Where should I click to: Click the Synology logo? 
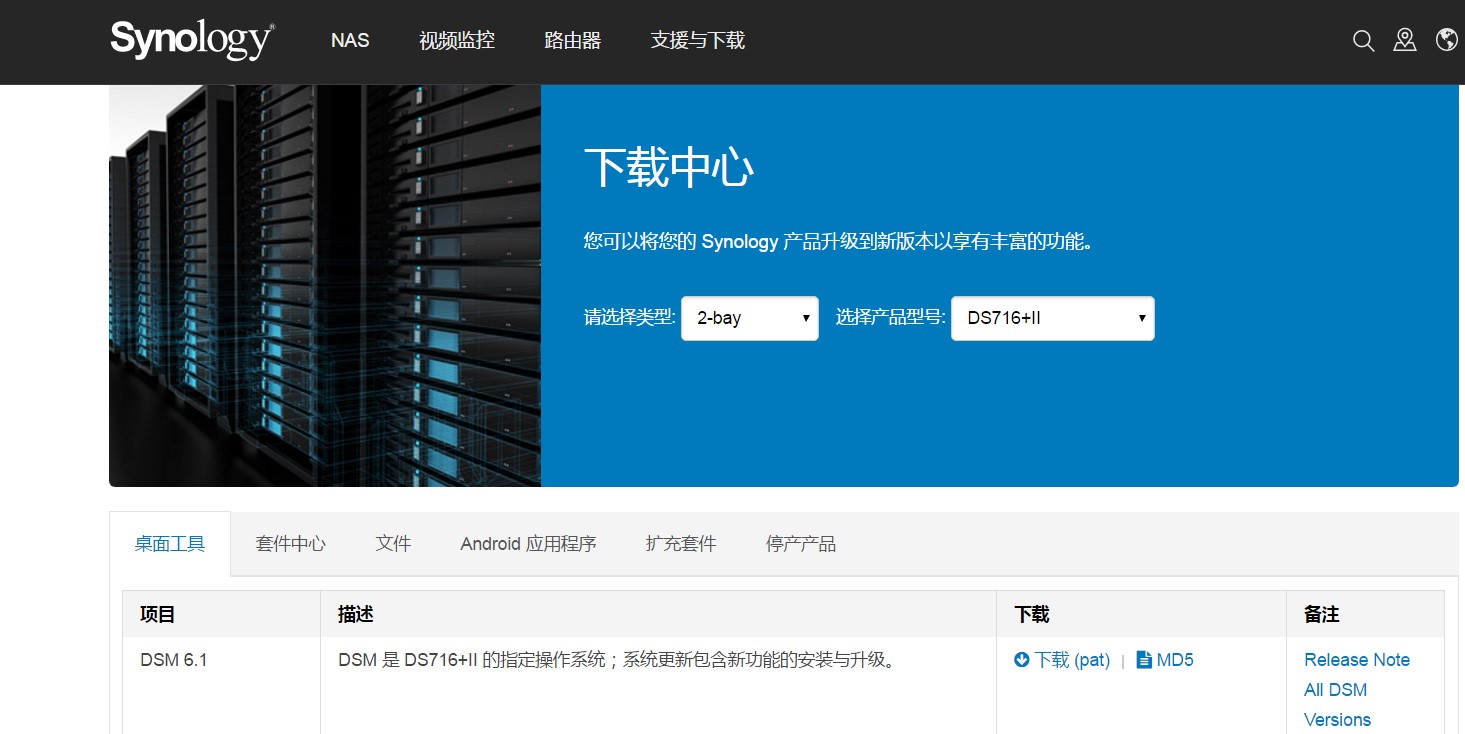coord(192,40)
